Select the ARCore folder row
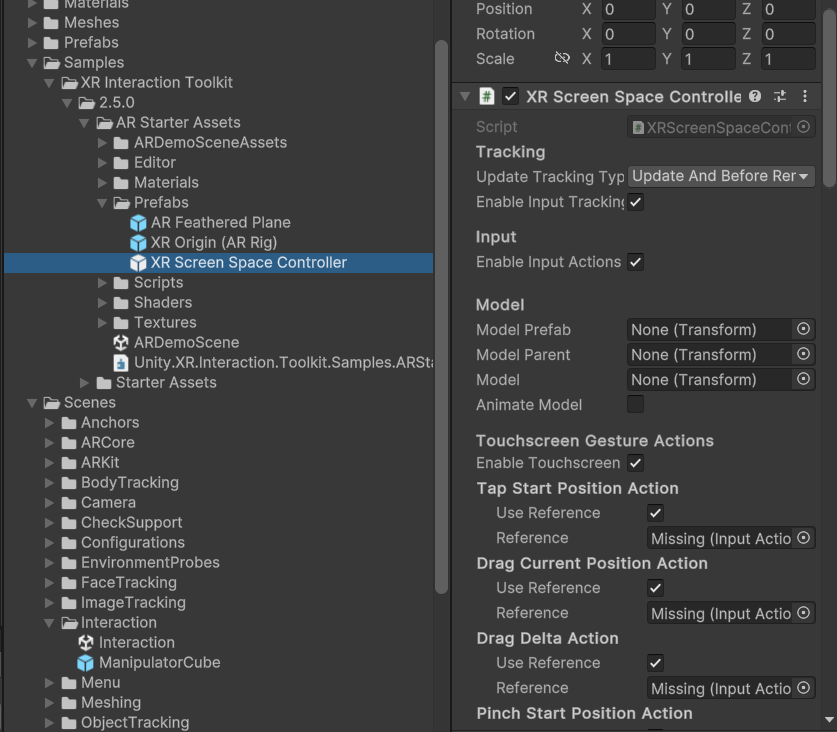 coord(219,443)
